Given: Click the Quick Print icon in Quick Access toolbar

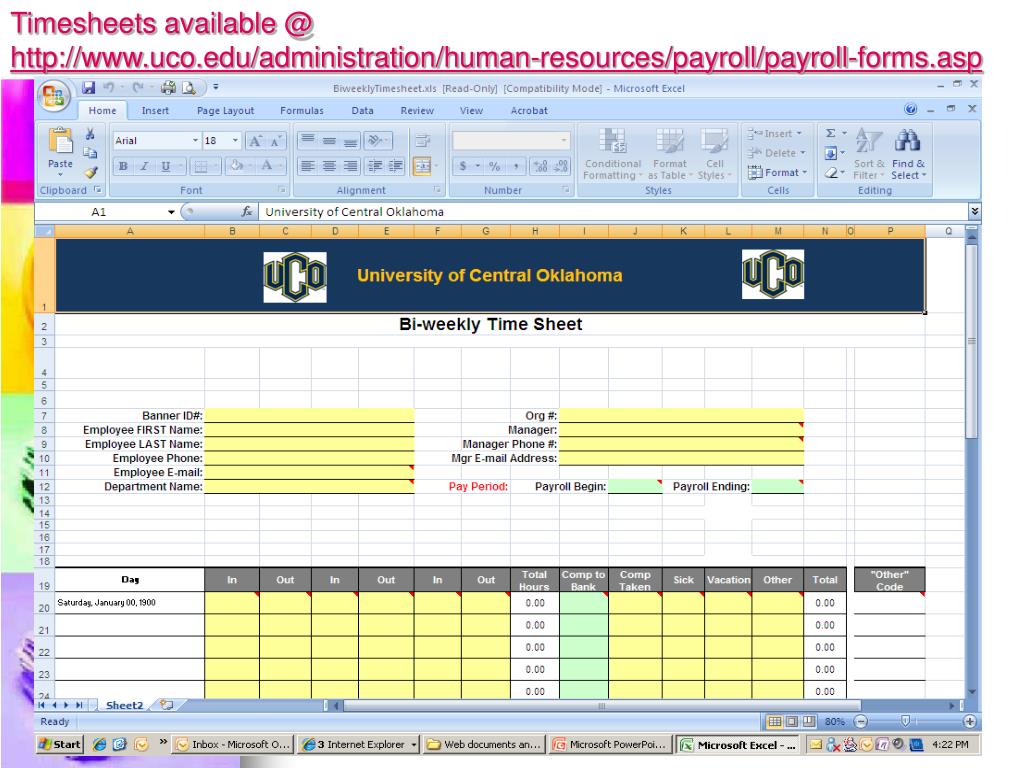Looking at the screenshot, I should pos(168,88).
